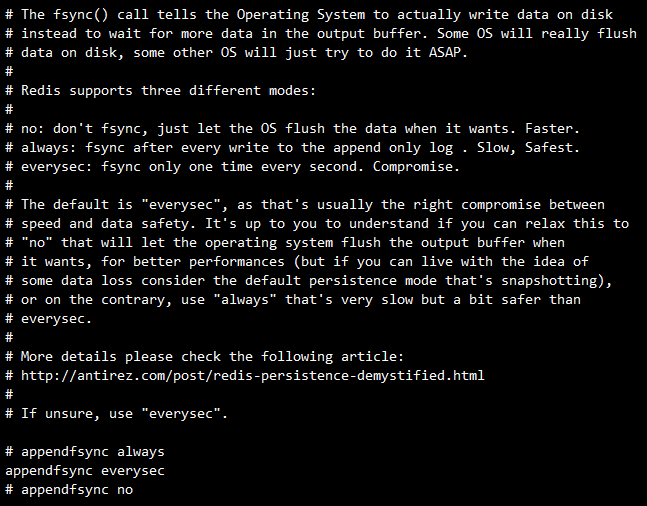647x506 pixels.
Task: Click the 'always:' mode description line
Action: (293, 148)
